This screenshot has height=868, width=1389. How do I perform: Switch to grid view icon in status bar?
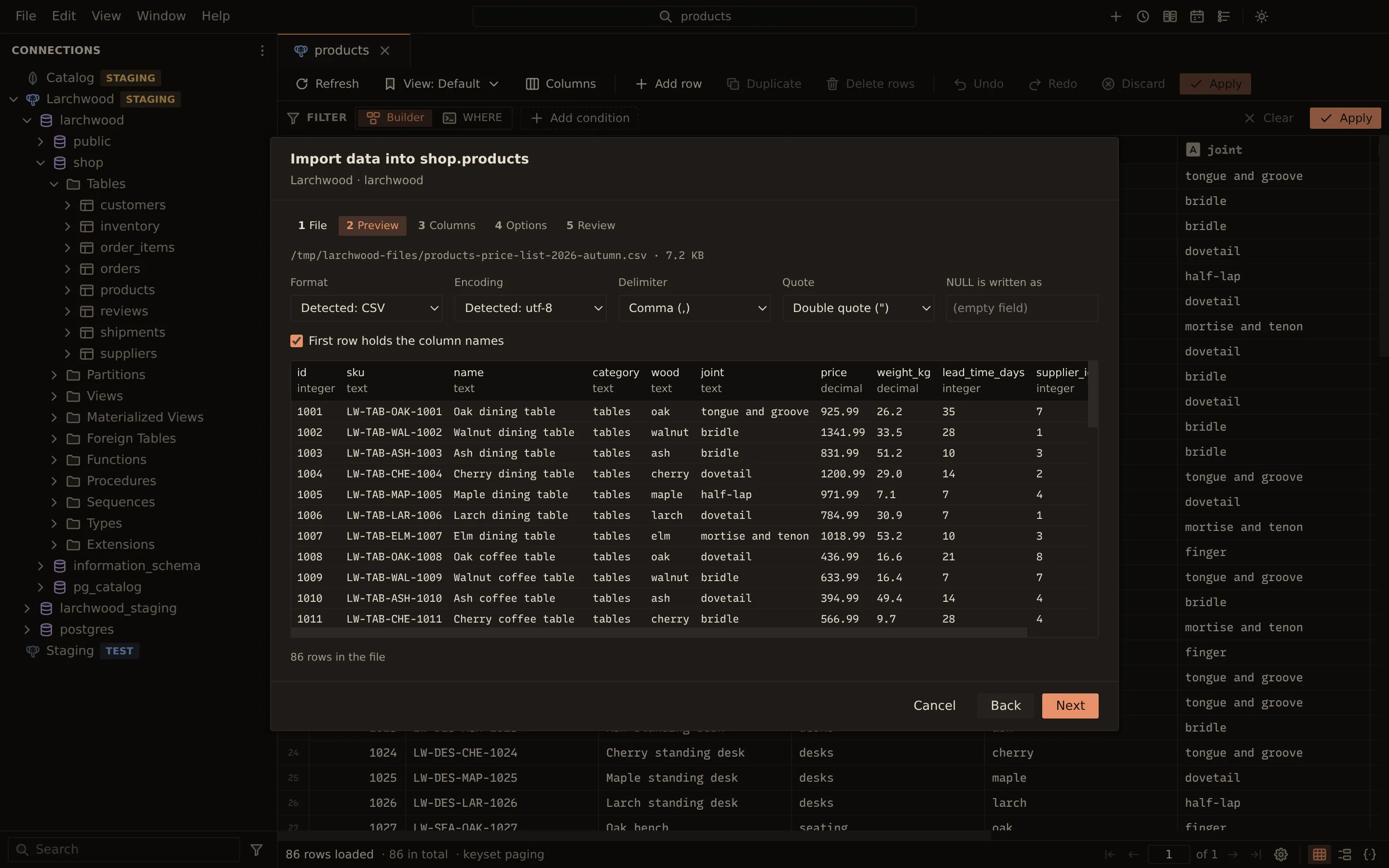click(1319, 854)
